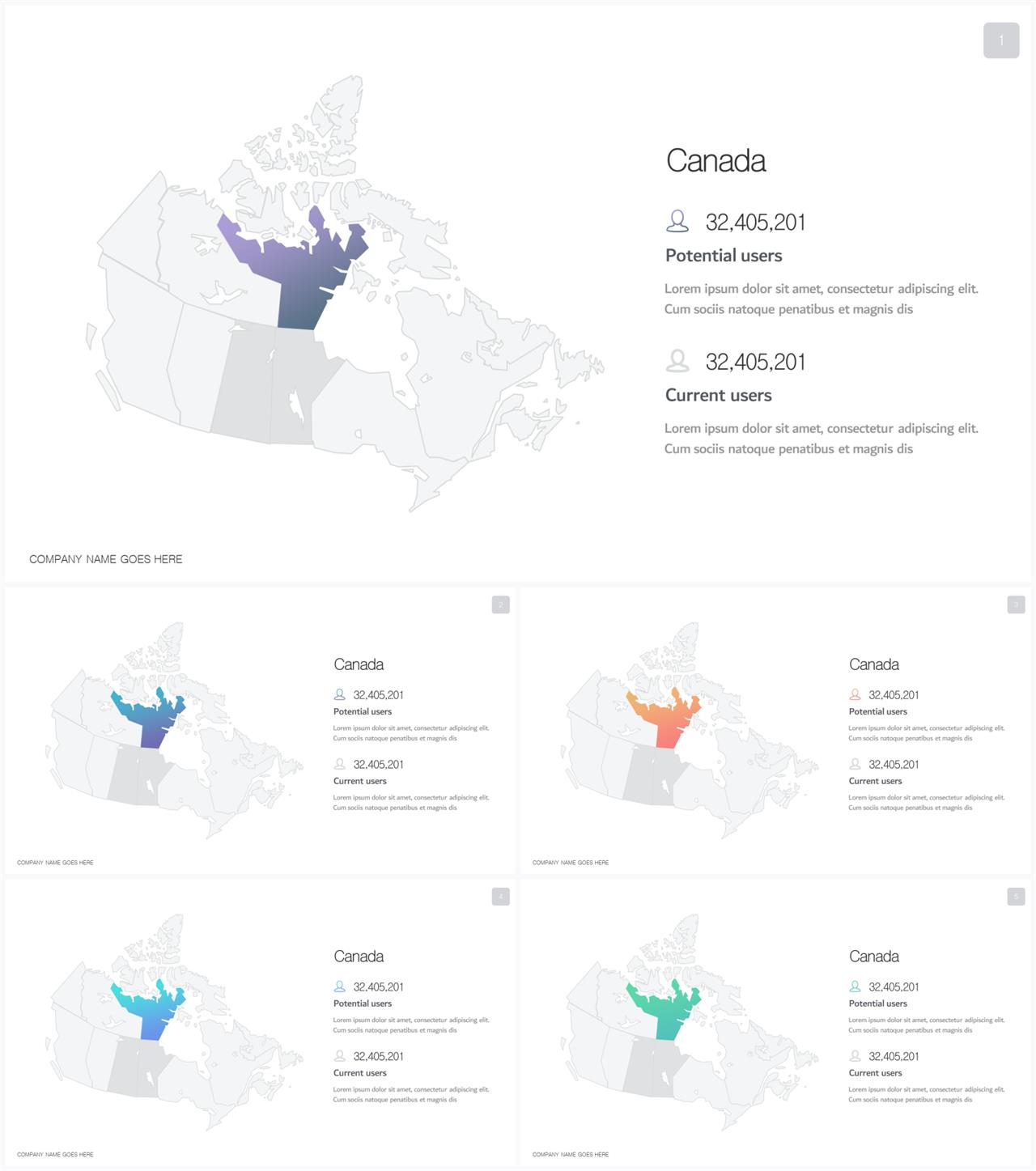Click the green user icon in slide 5

tap(855, 986)
